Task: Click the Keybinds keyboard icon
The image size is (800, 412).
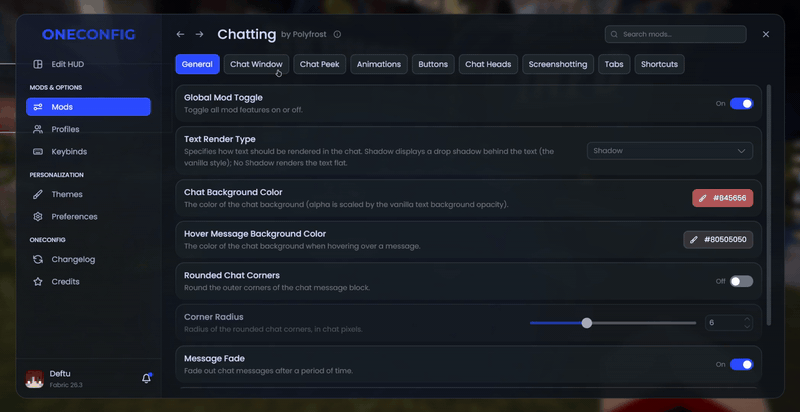Action: 38,152
